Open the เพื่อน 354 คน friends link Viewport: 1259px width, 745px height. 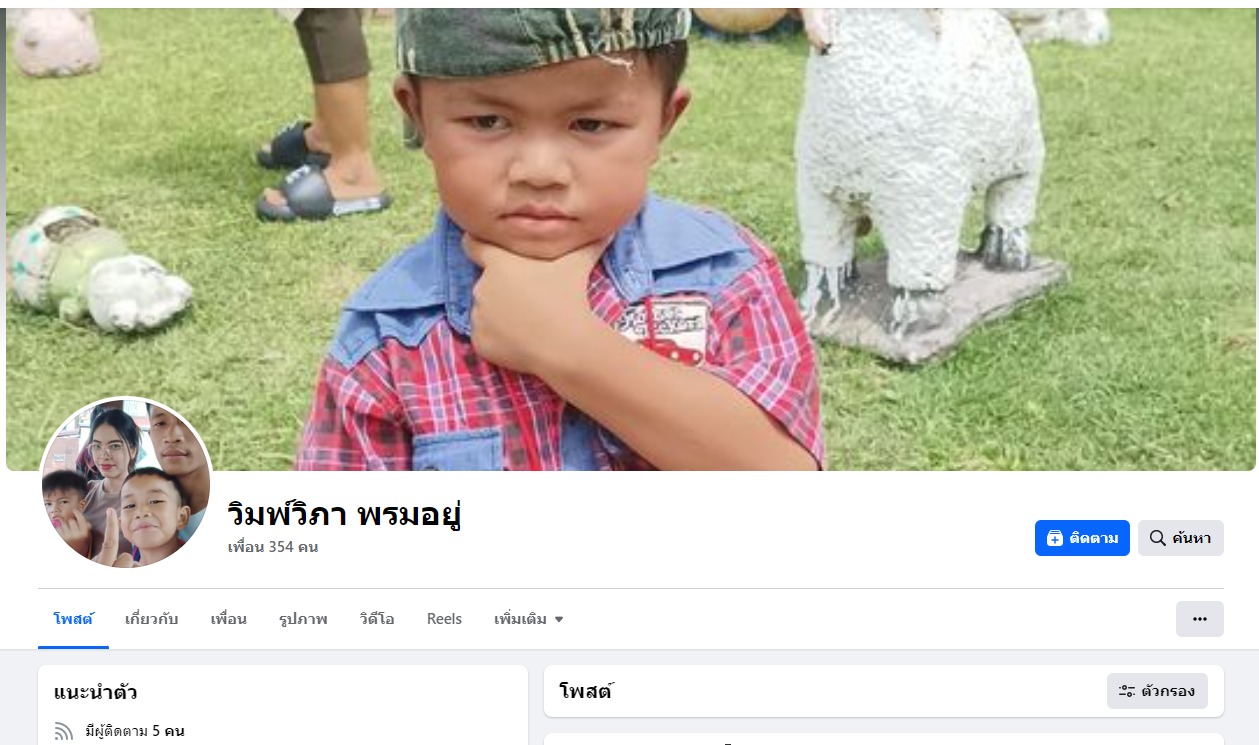(273, 547)
